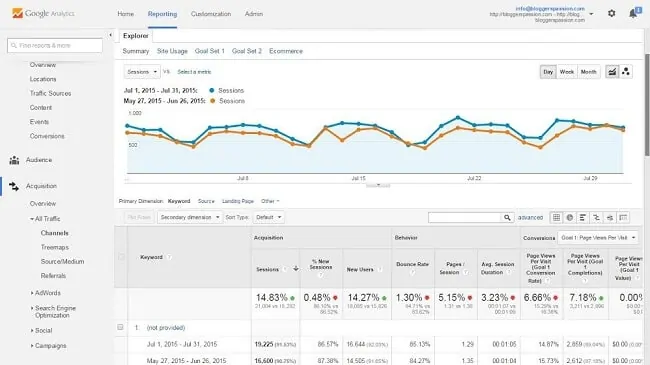The width and height of the screenshot is (650, 365).
Task: Toggle the select-all checkbox in table header
Action: coord(121,257)
